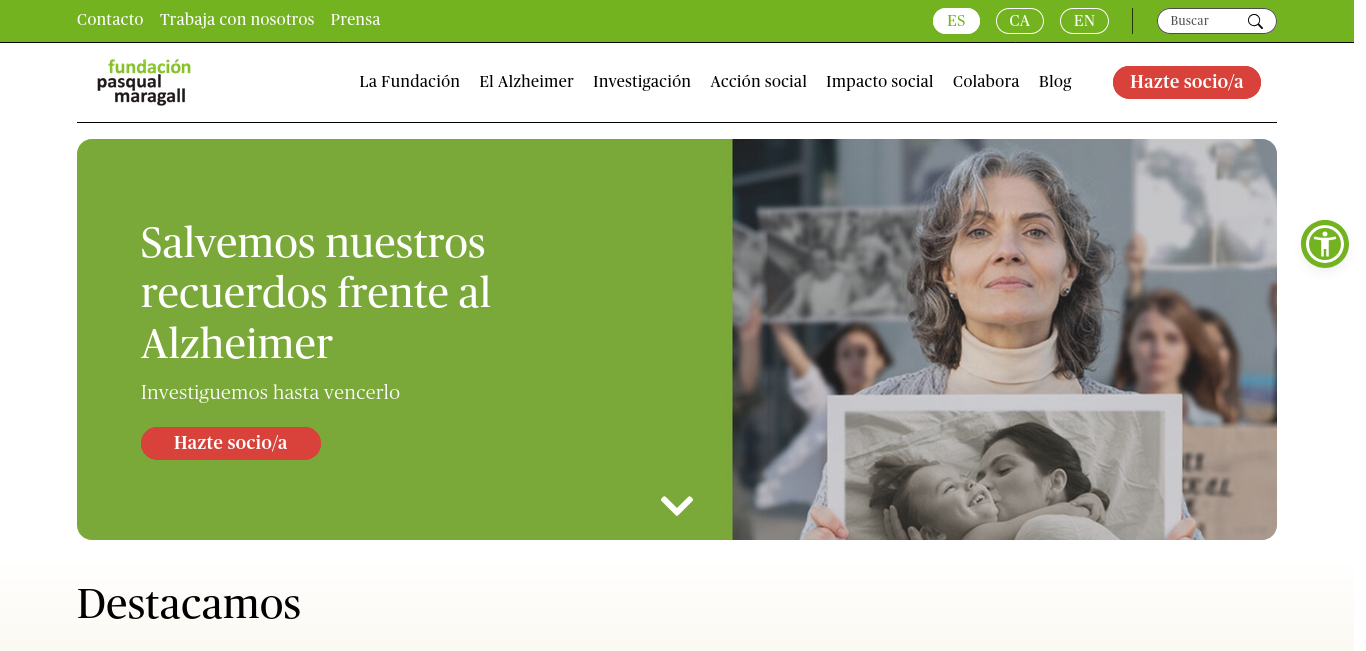The image size is (1366, 651).
Task: Switch language to CA
Action: pos(1019,21)
